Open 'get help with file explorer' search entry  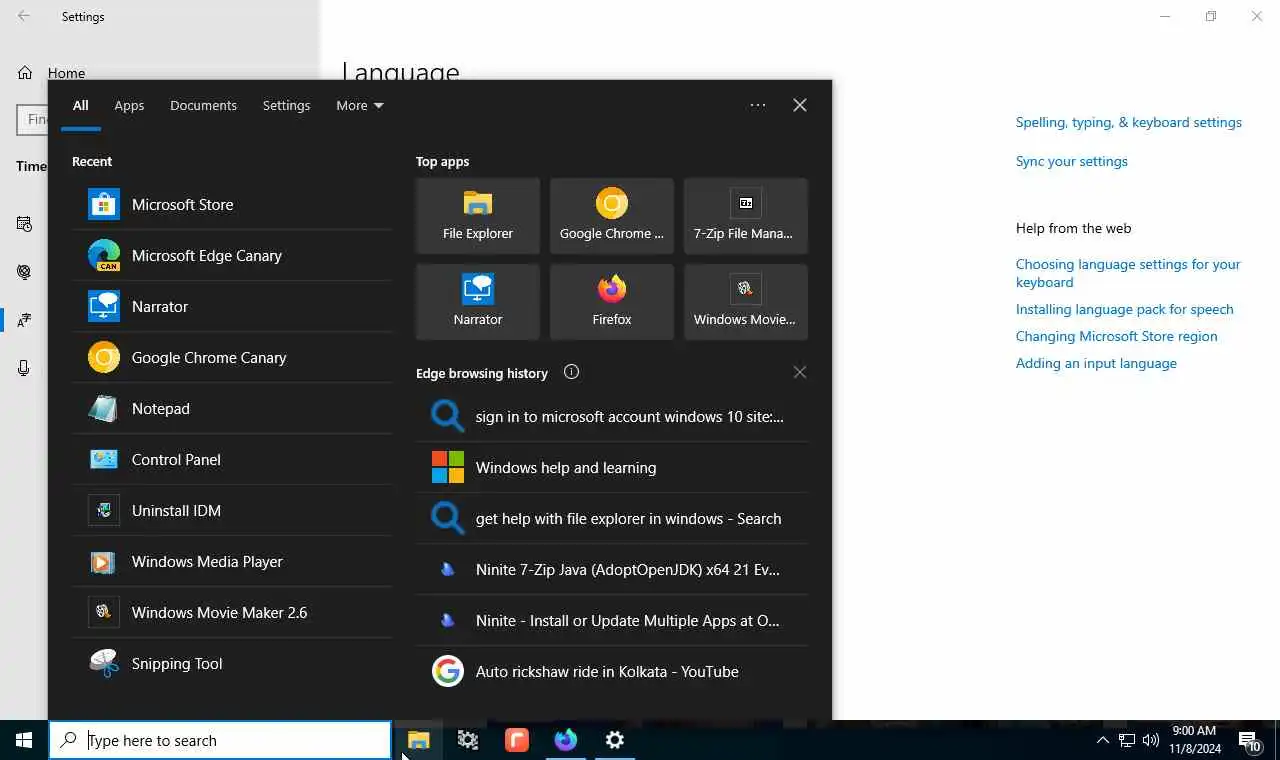click(612, 518)
